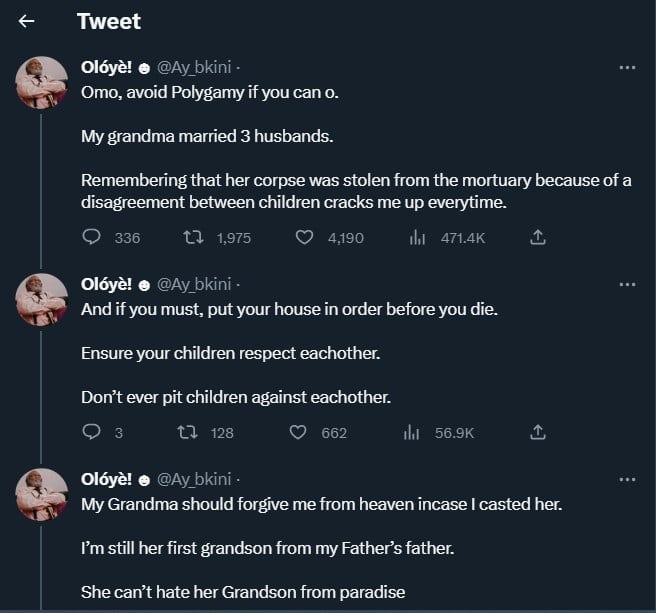Click @Ay_bkini handle on second tweet

pos(193,284)
